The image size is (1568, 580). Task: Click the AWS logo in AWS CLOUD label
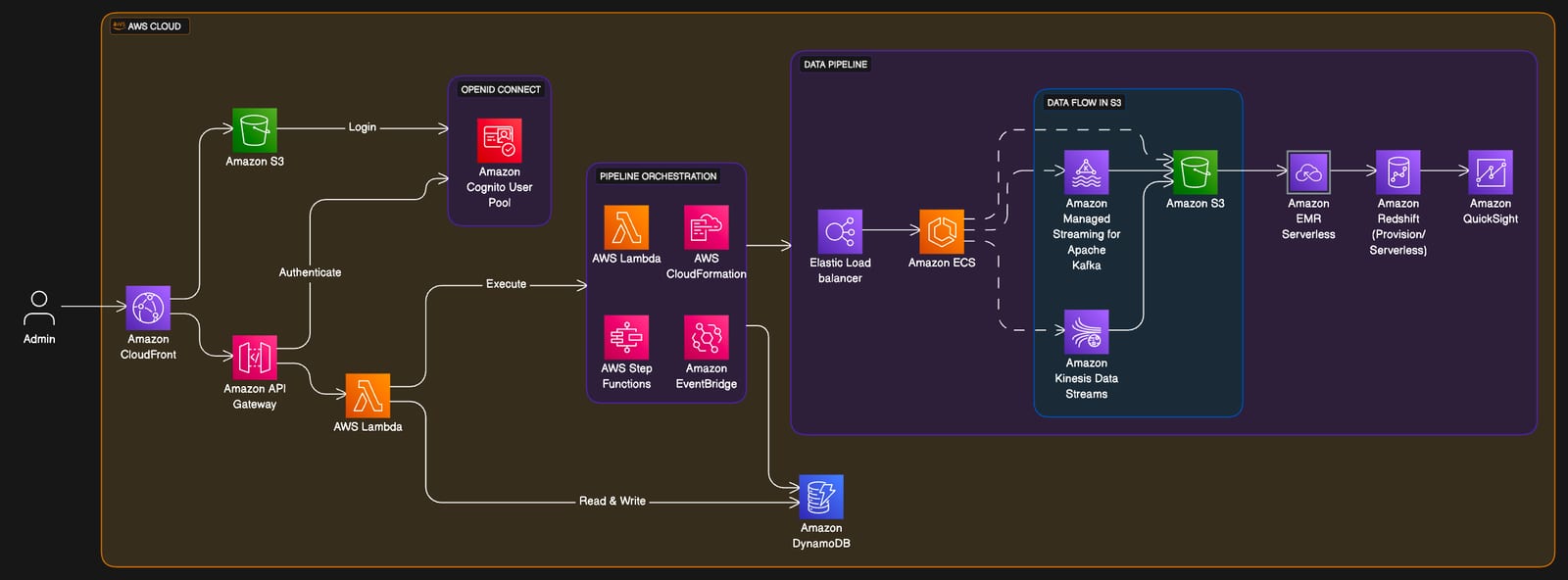pyautogui.click(x=118, y=25)
